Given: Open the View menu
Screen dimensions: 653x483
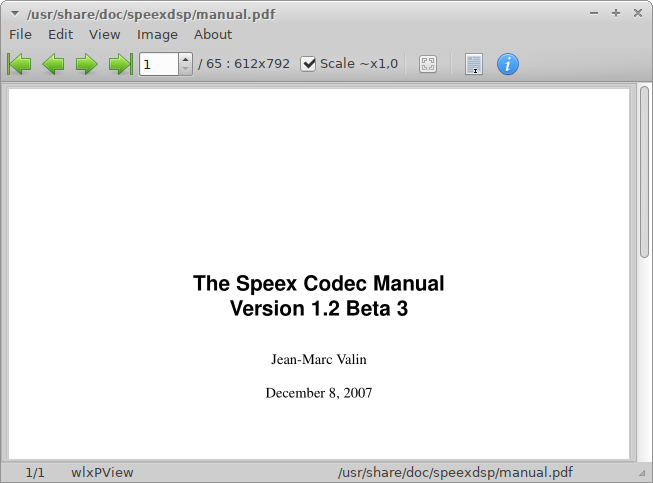Looking at the screenshot, I should [x=105, y=35].
